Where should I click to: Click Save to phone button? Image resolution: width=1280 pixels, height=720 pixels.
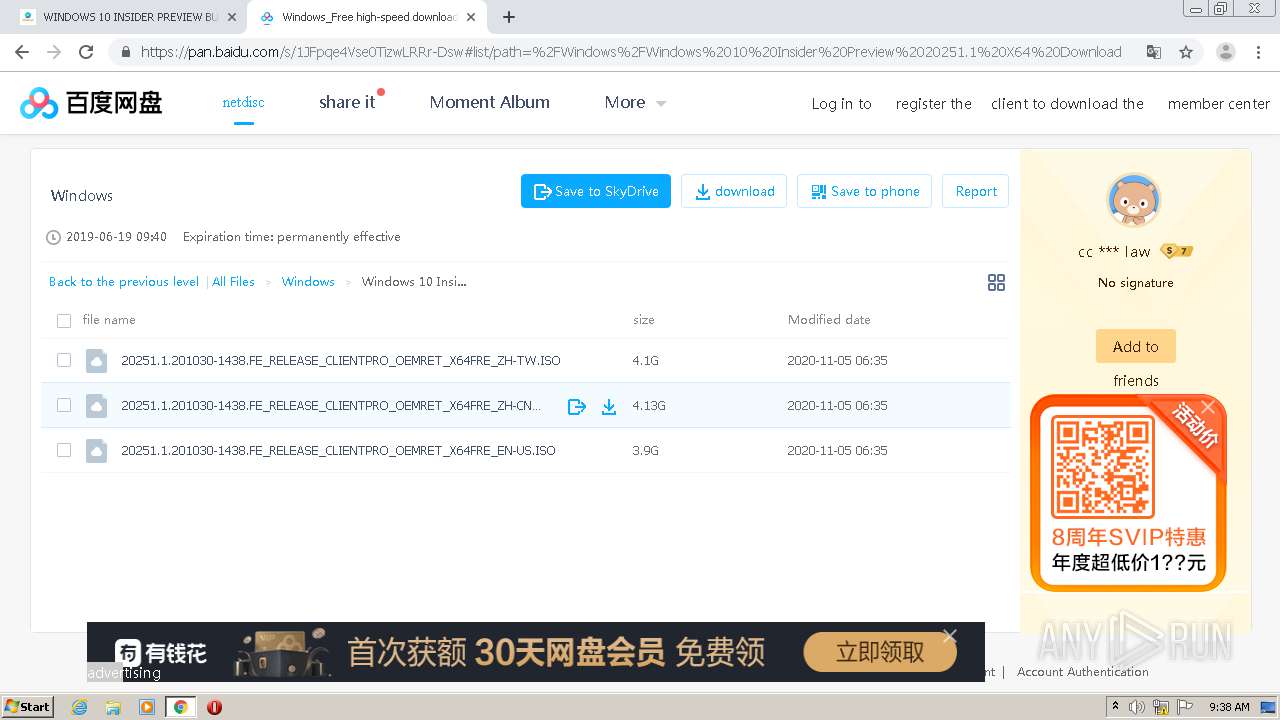(865, 191)
